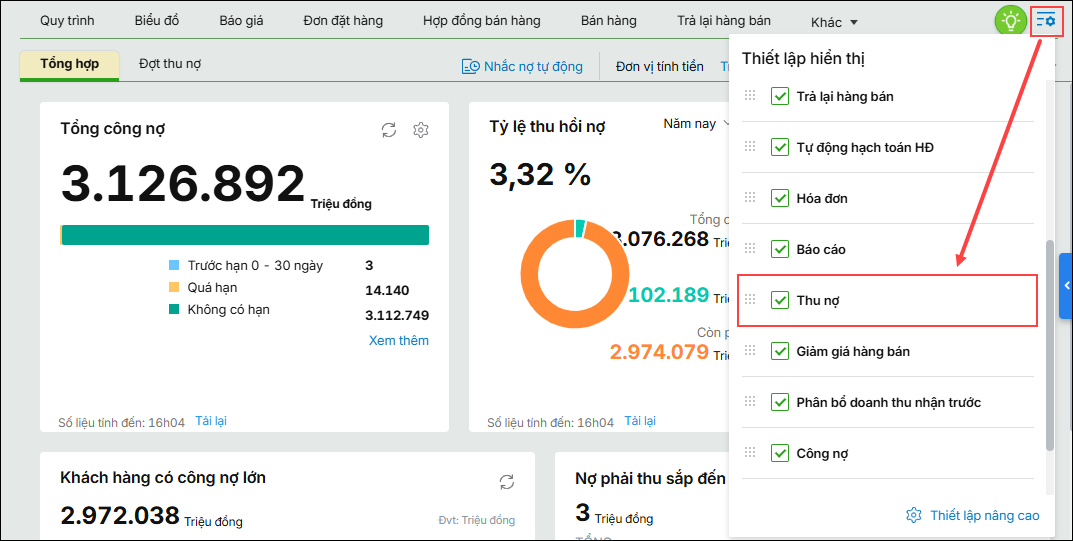Click the Xem thêm link
This screenshot has width=1073, height=541.
[x=398, y=340]
